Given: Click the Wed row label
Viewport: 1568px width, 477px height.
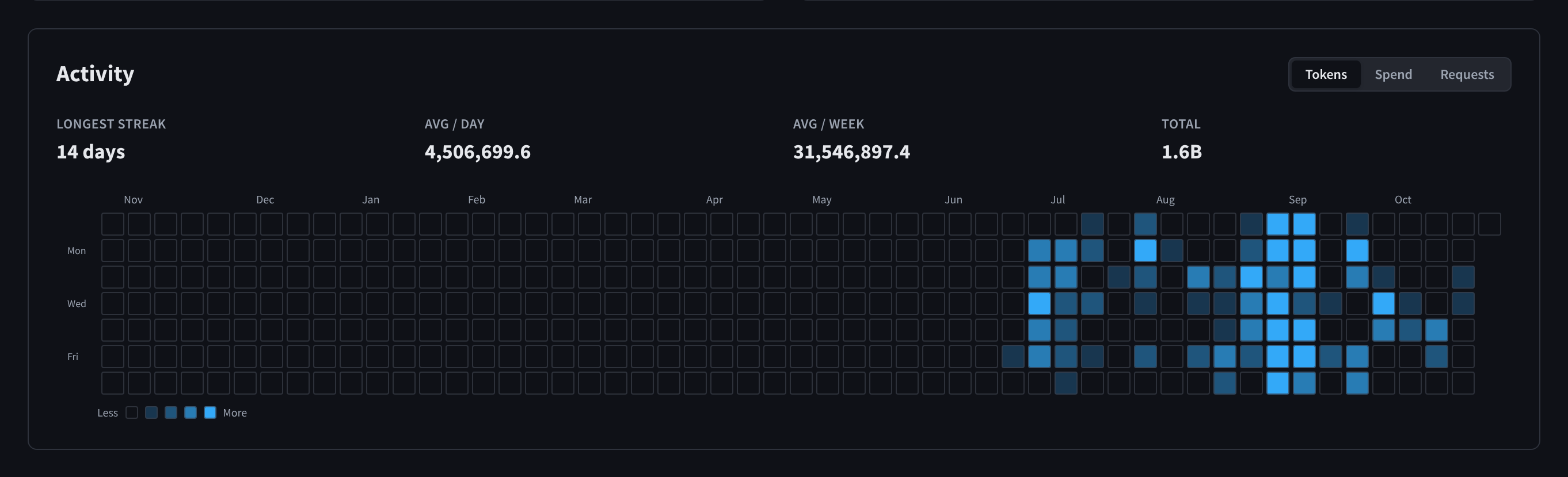Looking at the screenshot, I should tap(76, 304).
